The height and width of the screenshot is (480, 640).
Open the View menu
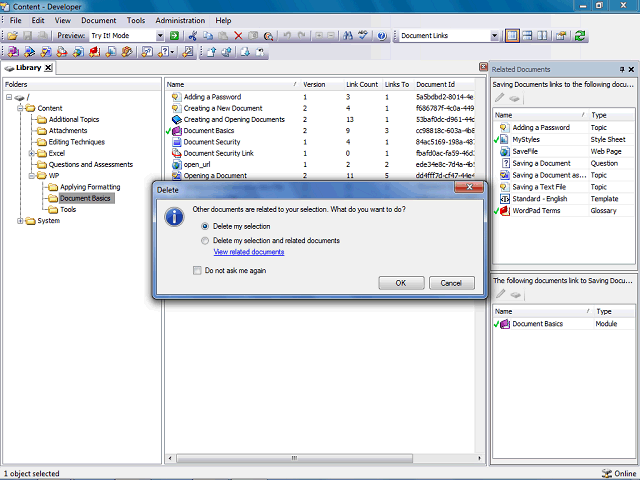coord(62,20)
